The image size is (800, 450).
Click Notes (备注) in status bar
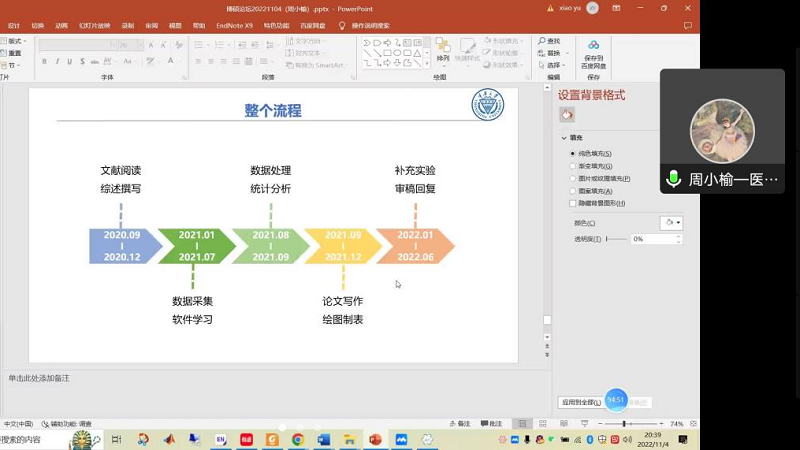coord(460,424)
